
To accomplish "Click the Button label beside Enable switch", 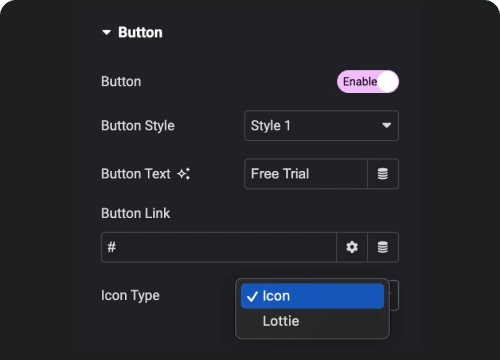I will (121, 82).
